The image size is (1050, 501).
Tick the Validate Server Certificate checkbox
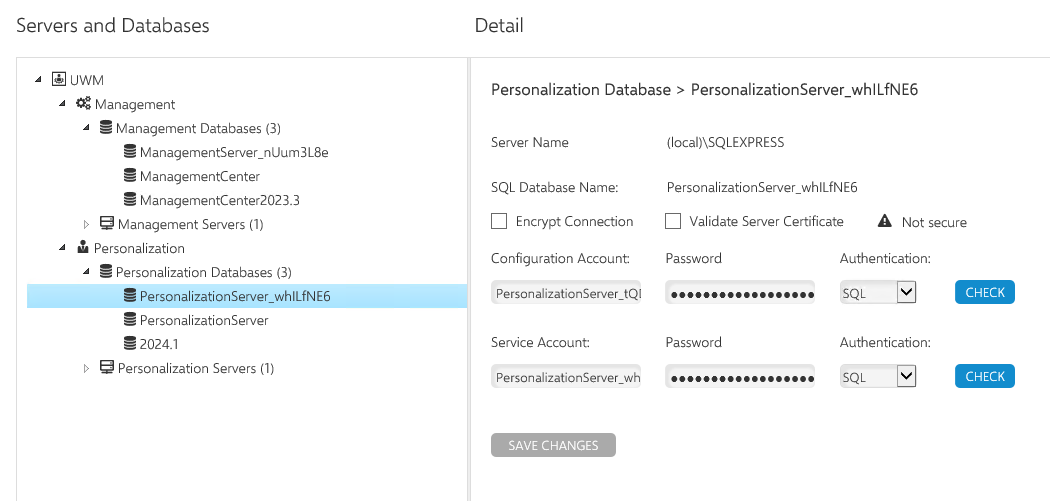click(673, 222)
